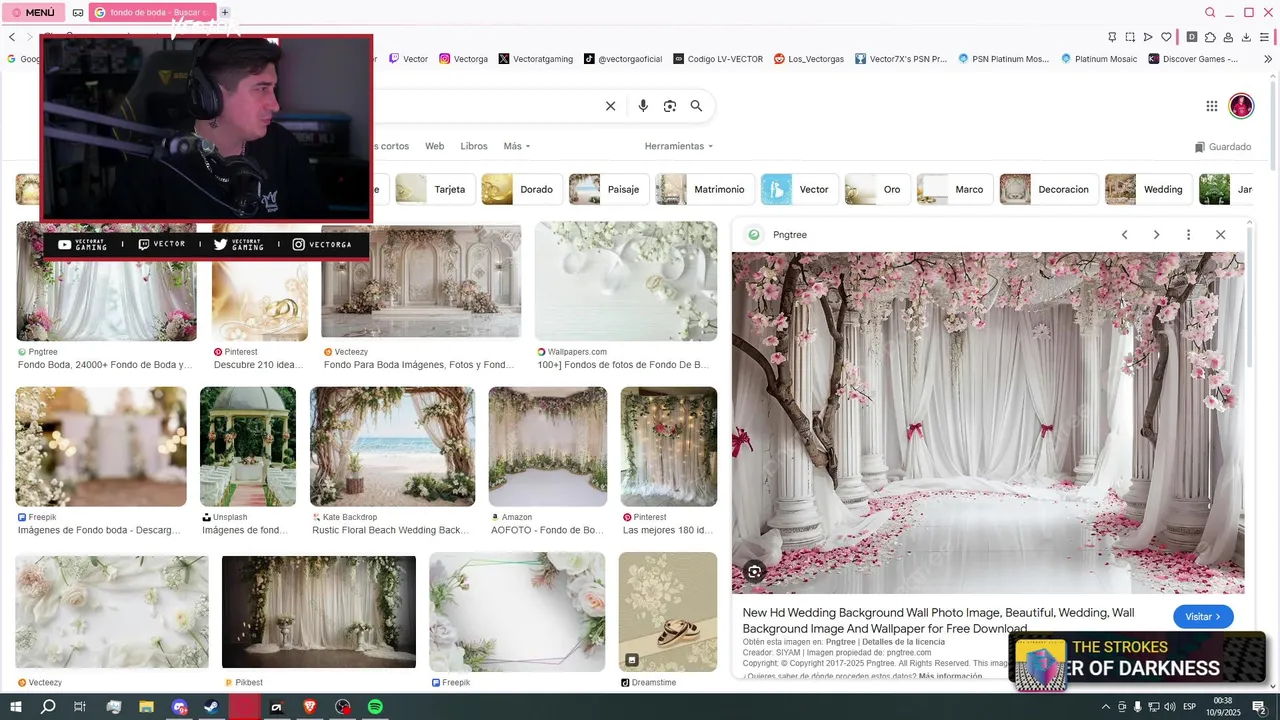The image size is (1280, 720).
Task: Open Brave browser from taskbar
Action: 310,707
